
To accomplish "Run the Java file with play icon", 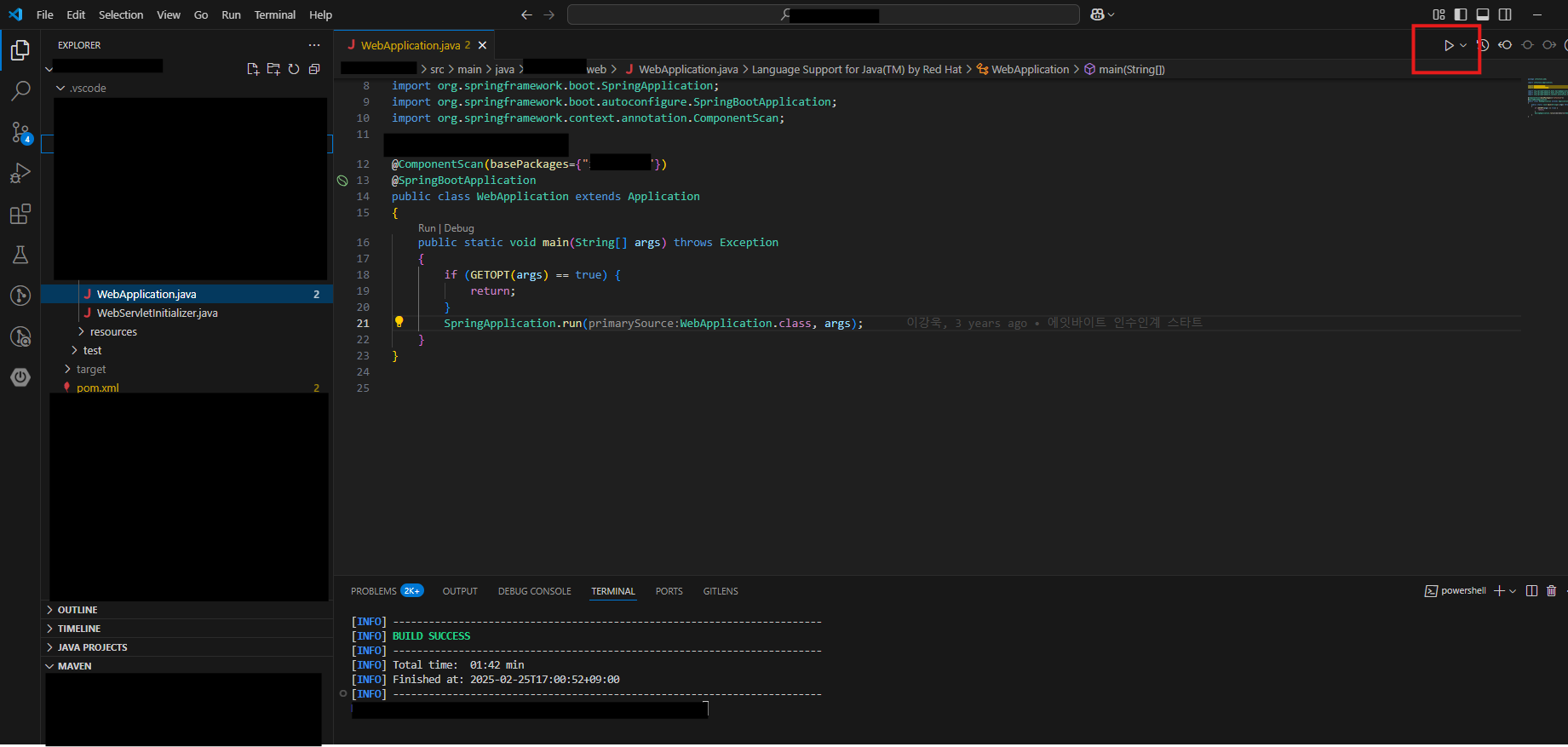I will point(1448,45).
